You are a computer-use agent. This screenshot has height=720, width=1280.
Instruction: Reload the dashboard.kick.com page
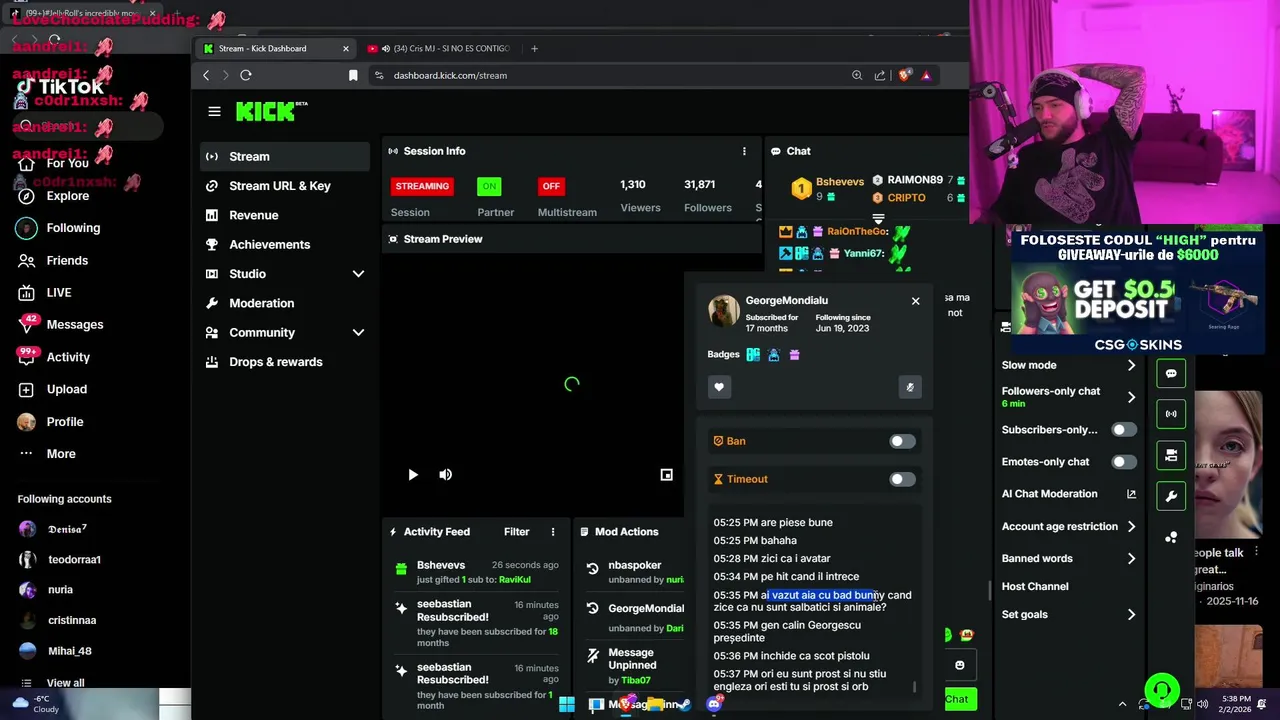pyautogui.click(x=246, y=75)
